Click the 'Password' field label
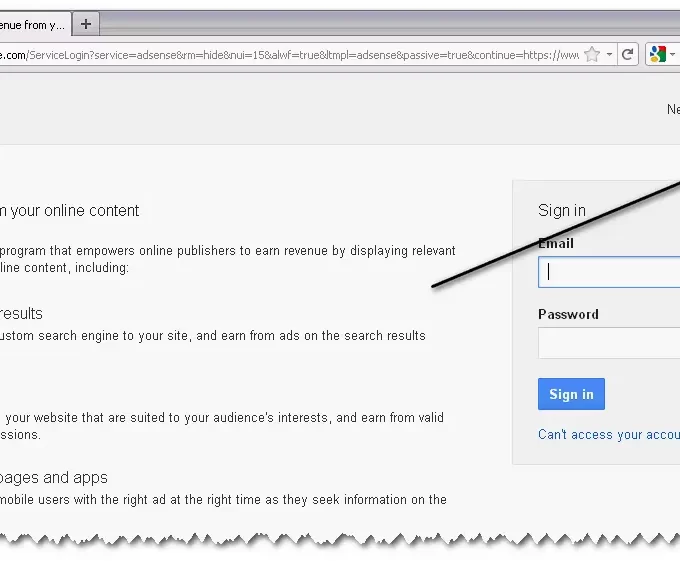The height and width of the screenshot is (561, 680). [568, 314]
